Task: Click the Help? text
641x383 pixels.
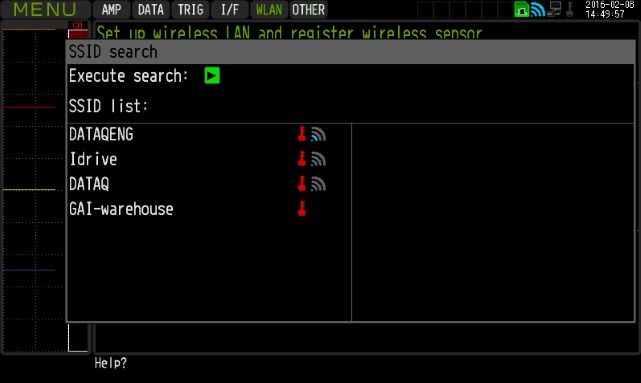Action: tap(111, 363)
